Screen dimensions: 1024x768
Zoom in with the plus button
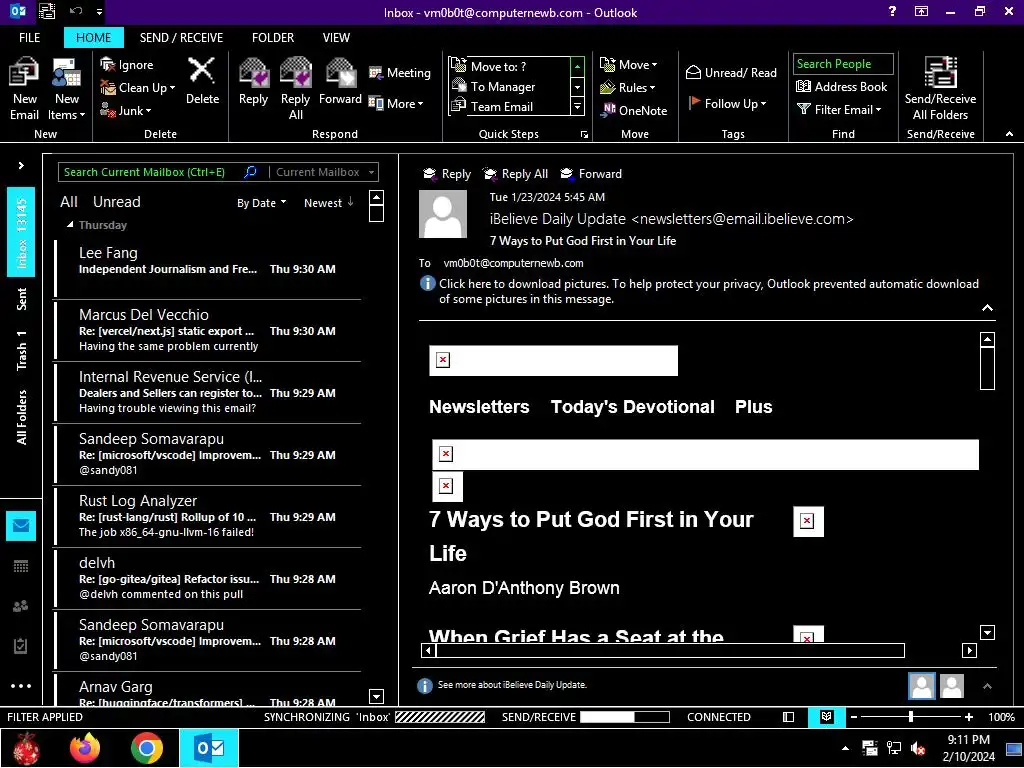coord(968,717)
